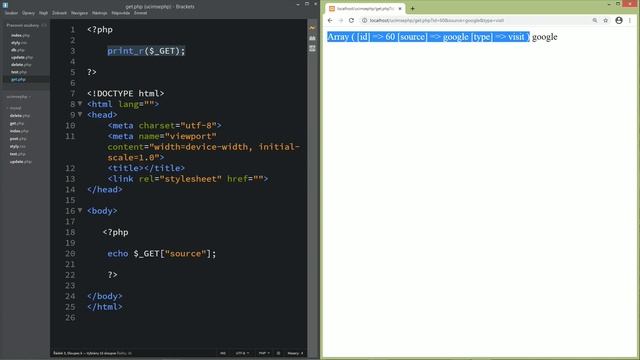
Task: Open the Soubor menu in Brackets
Action: pos(11,13)
